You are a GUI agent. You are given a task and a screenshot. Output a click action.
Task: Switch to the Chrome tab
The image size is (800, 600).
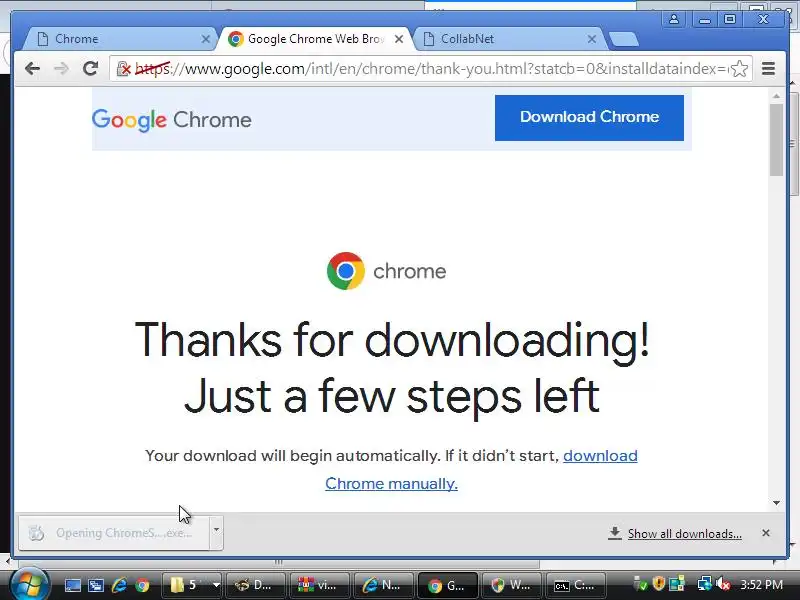(116, 39)
